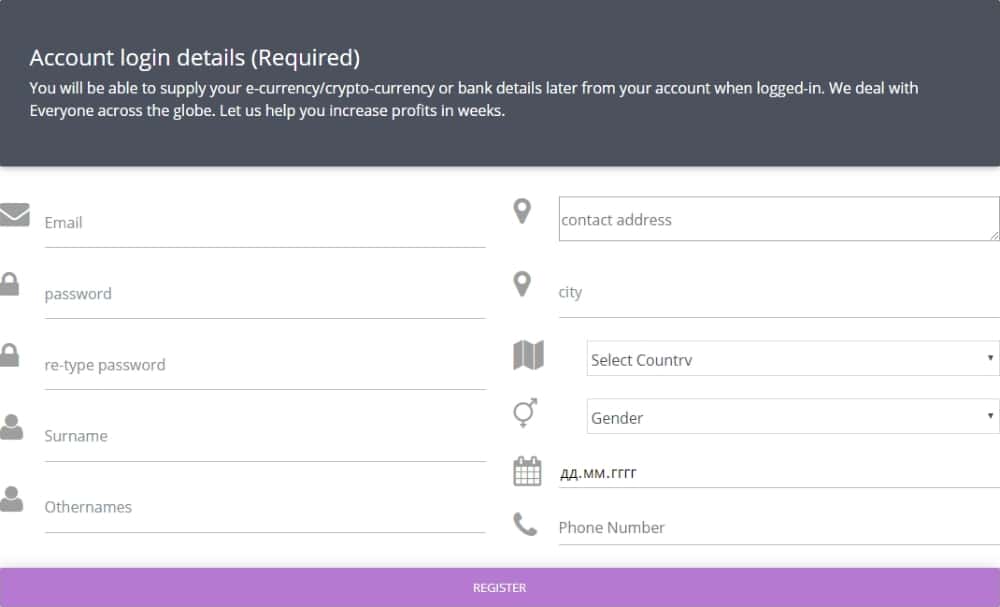Click the gender symbol icon

[x=526, y=413]
